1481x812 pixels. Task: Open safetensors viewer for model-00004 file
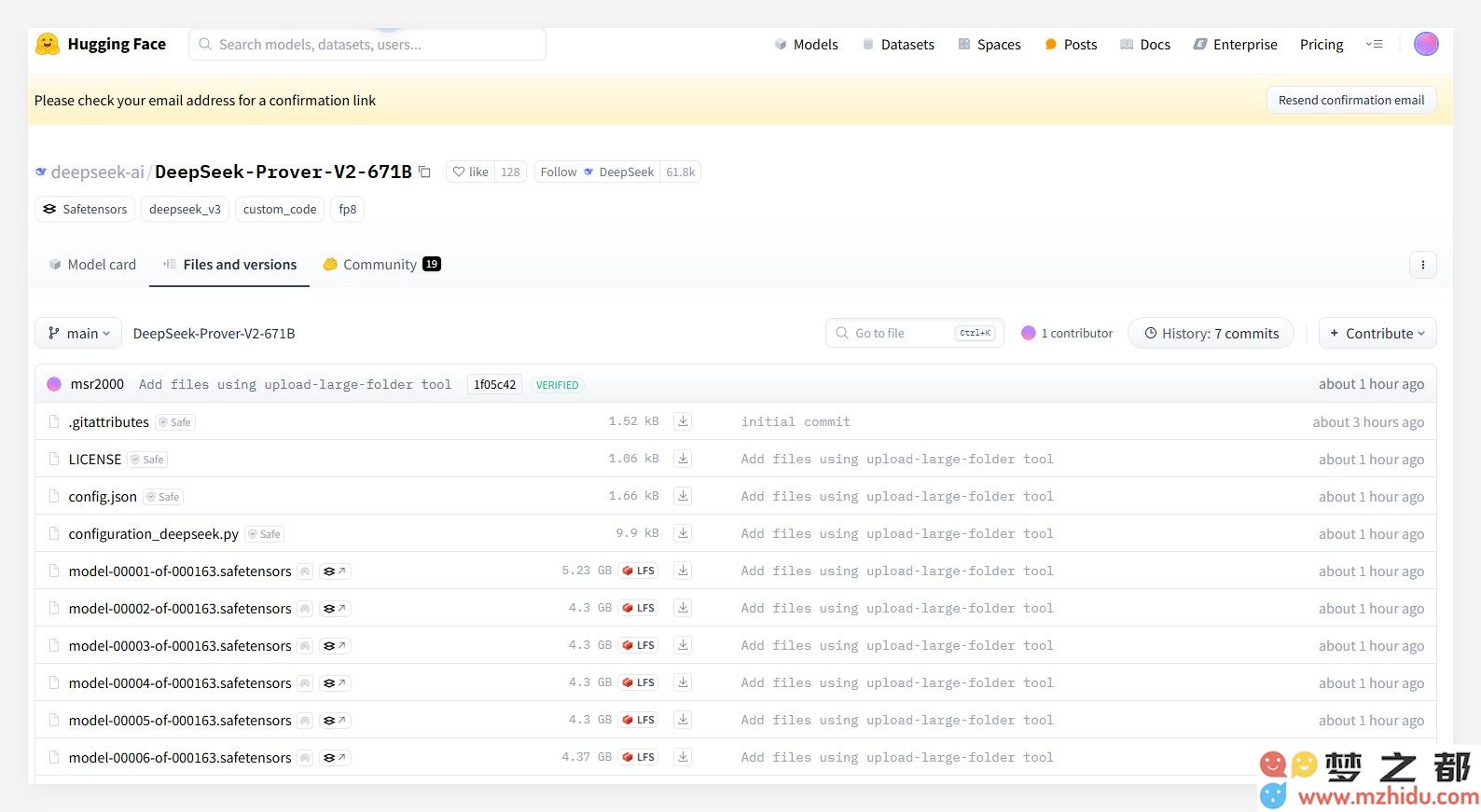coord(334,683)
